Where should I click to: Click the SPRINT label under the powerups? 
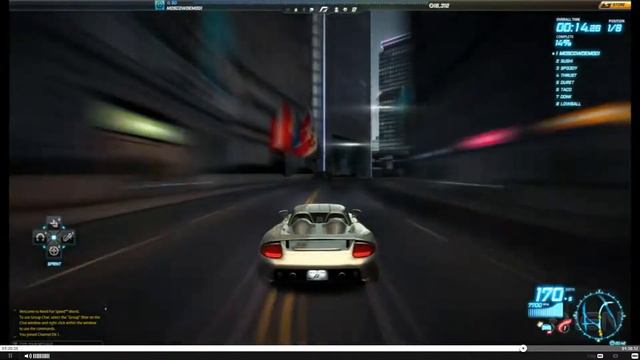tap(54, 264)
